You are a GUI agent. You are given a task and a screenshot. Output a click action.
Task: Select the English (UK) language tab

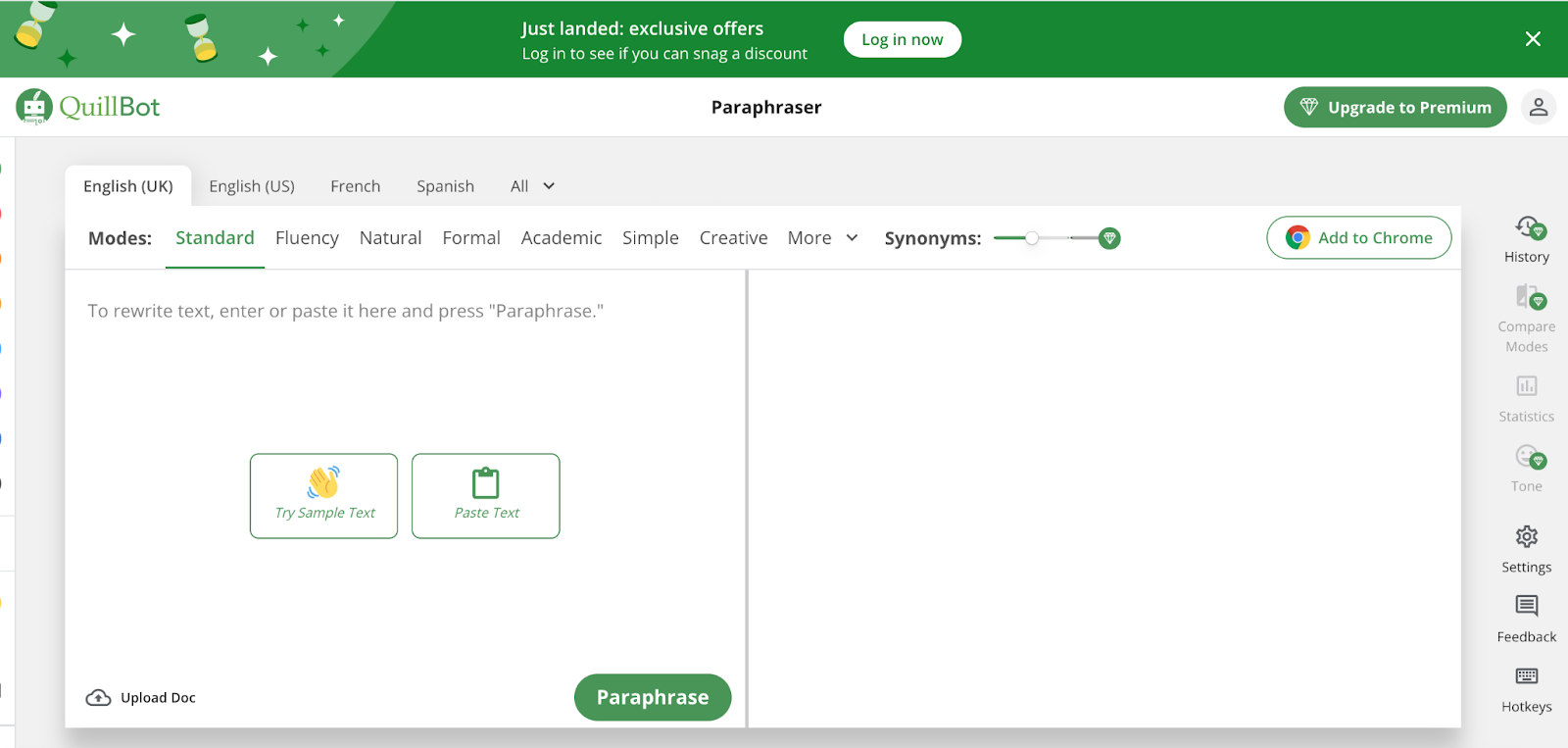(x=128, y=186)
